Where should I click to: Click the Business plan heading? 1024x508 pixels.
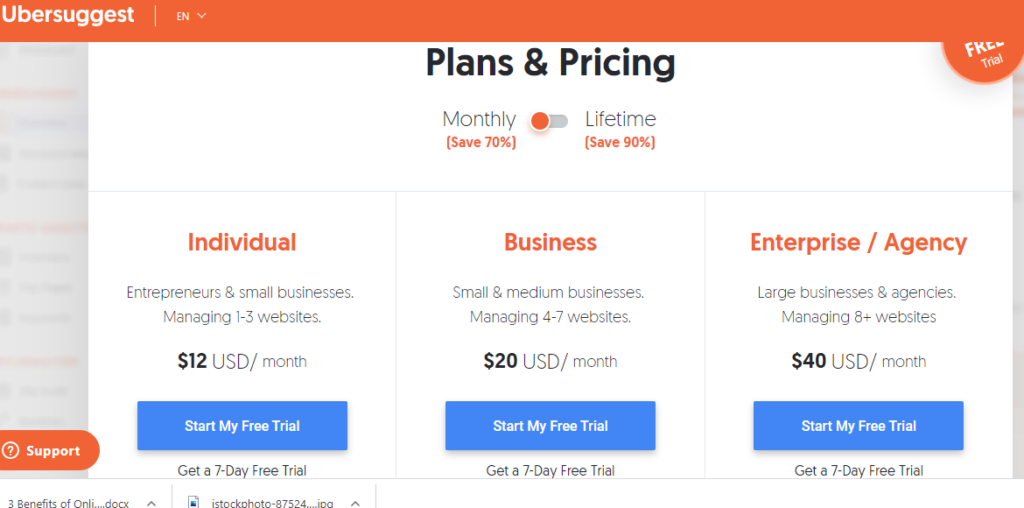click(551, 242)
